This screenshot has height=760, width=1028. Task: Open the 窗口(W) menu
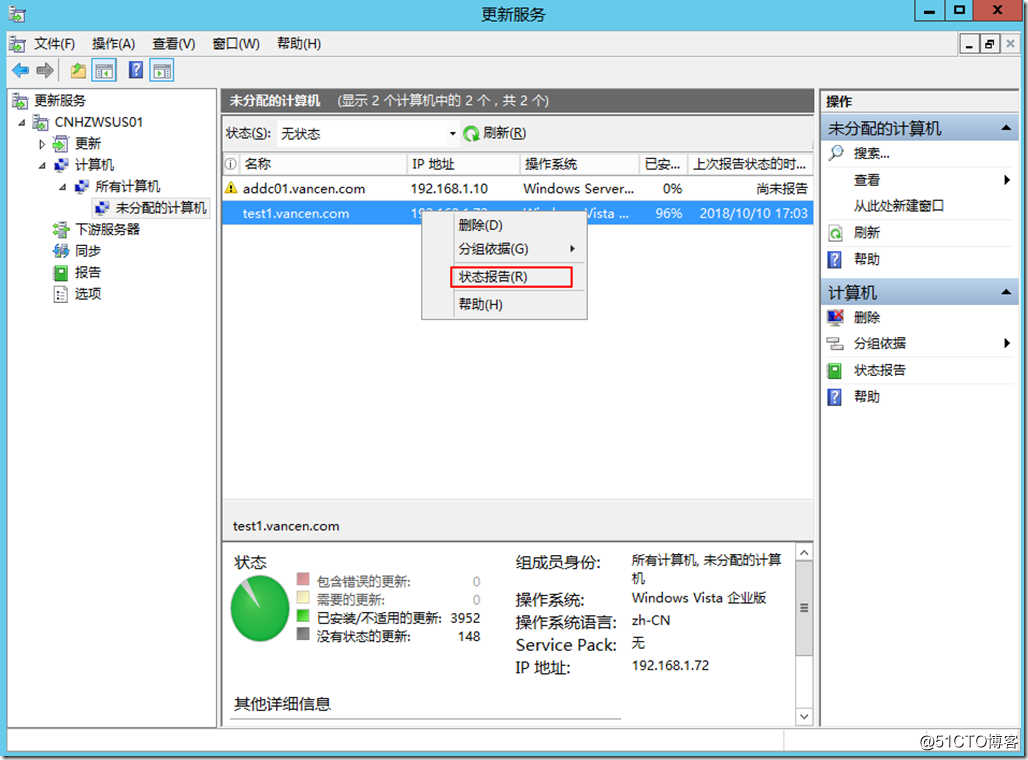pos(236,44)
